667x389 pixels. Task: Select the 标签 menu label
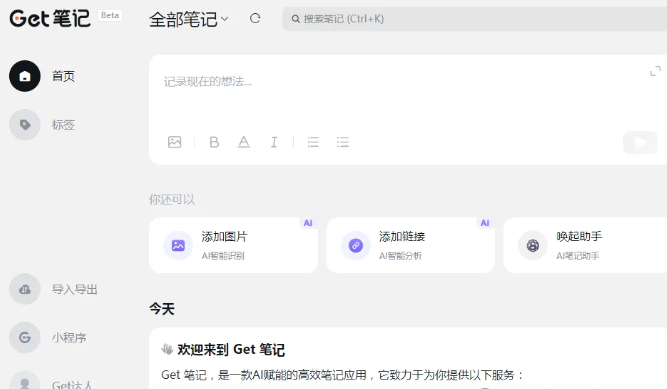pos(63,125)
